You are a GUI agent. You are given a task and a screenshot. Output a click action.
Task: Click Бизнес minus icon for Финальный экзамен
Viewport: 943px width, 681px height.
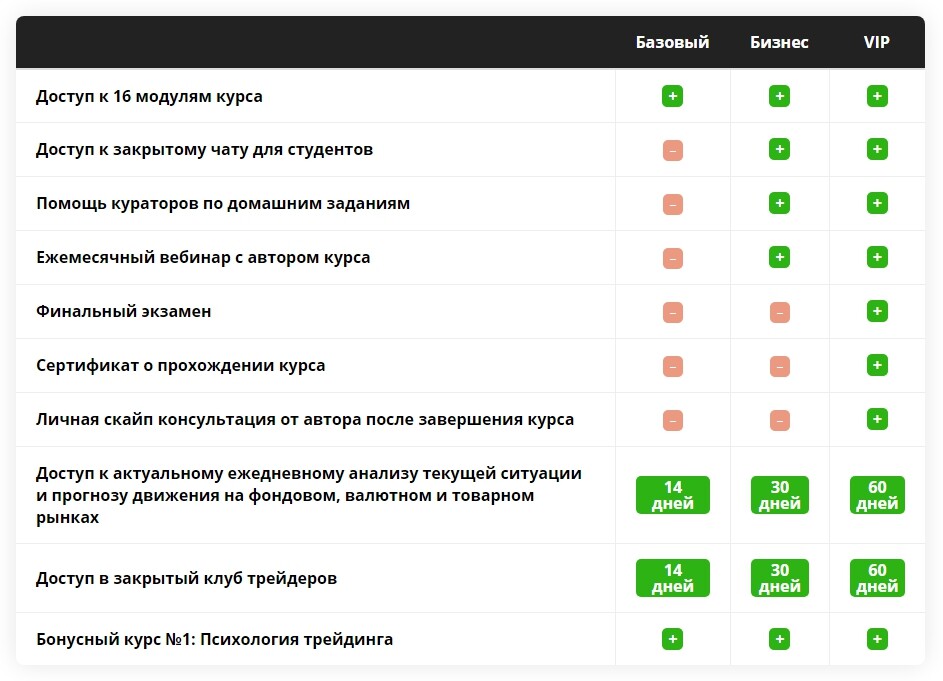tap(779, 312)
